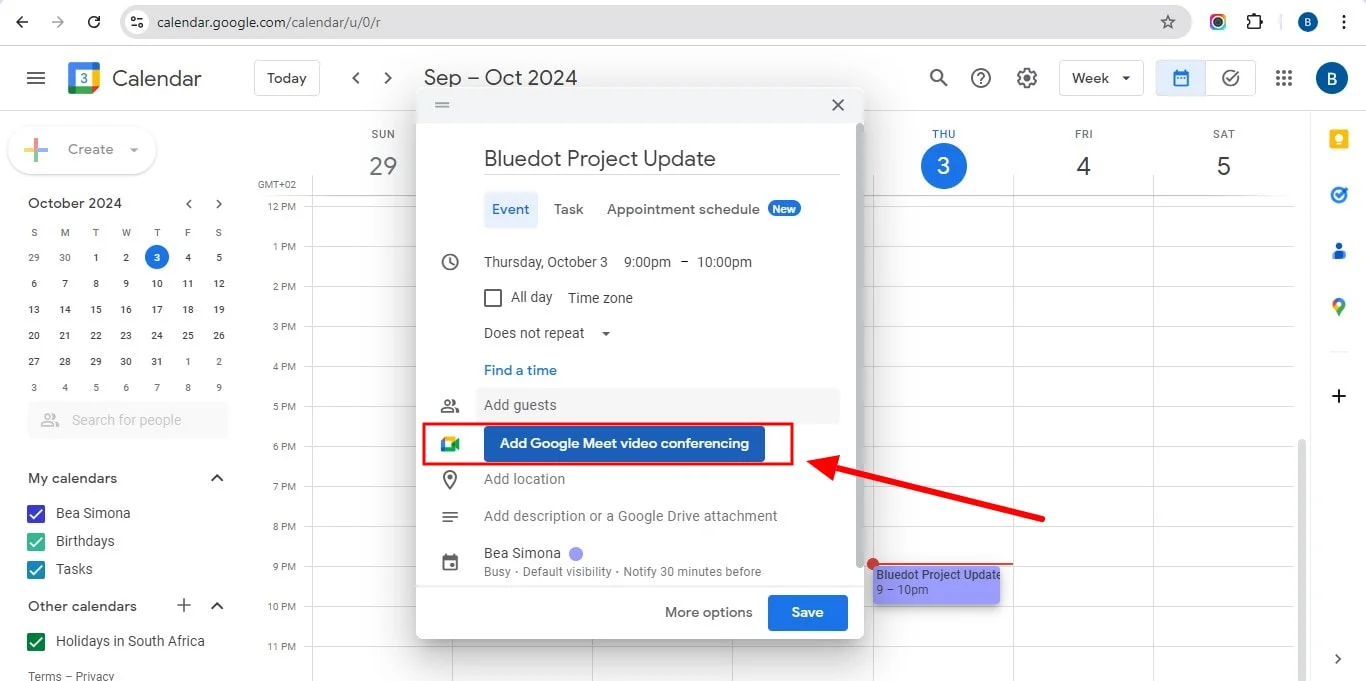
Task: Go to next week arrow in header
Action: tap(388, 78)
